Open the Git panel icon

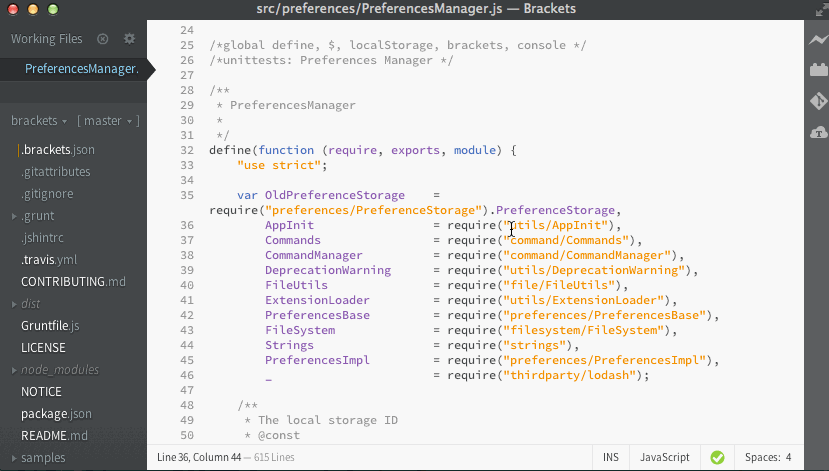point(817,101)
